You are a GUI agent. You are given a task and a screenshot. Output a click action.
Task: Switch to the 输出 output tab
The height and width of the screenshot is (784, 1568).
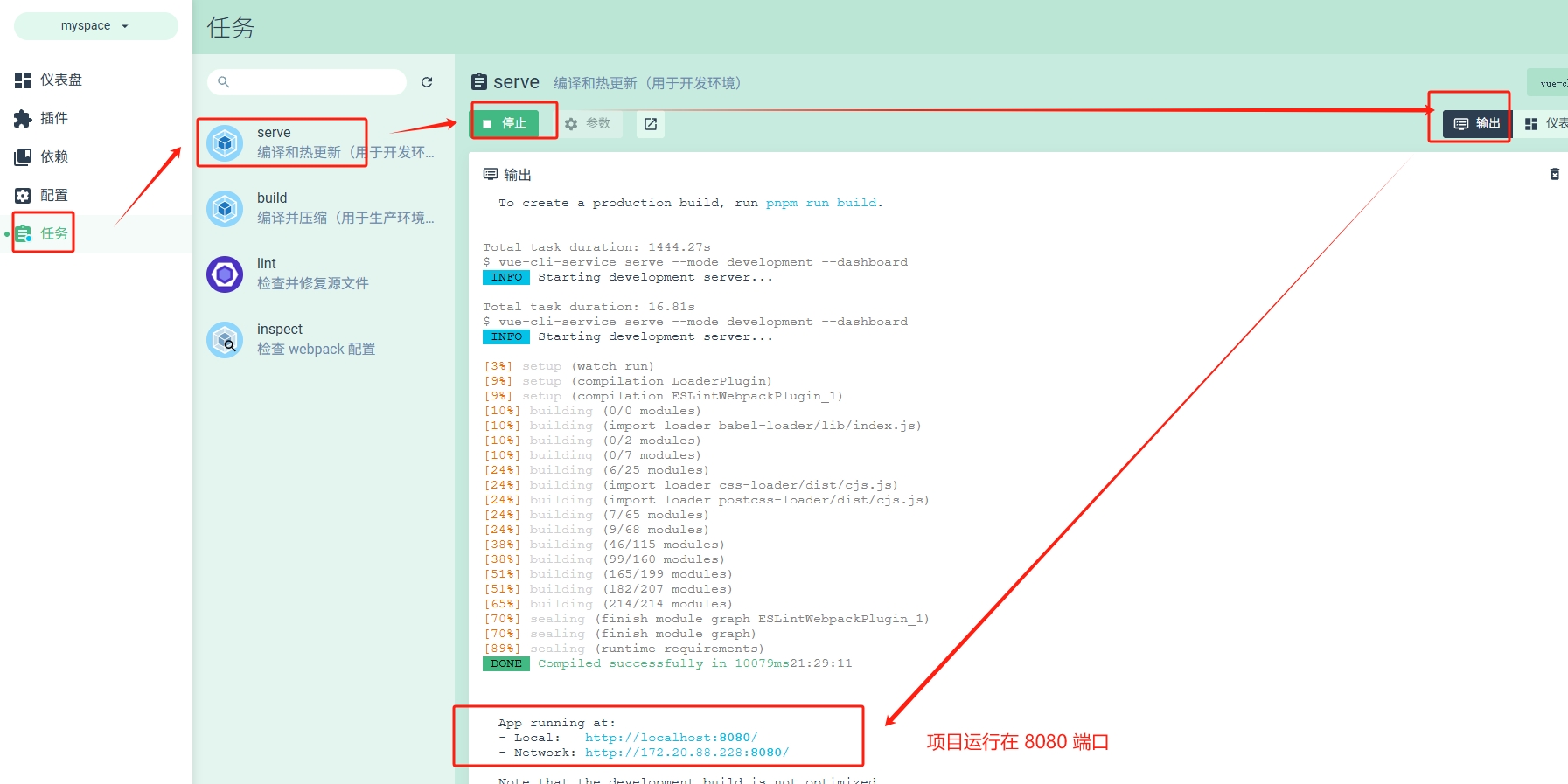[1477, 124]
